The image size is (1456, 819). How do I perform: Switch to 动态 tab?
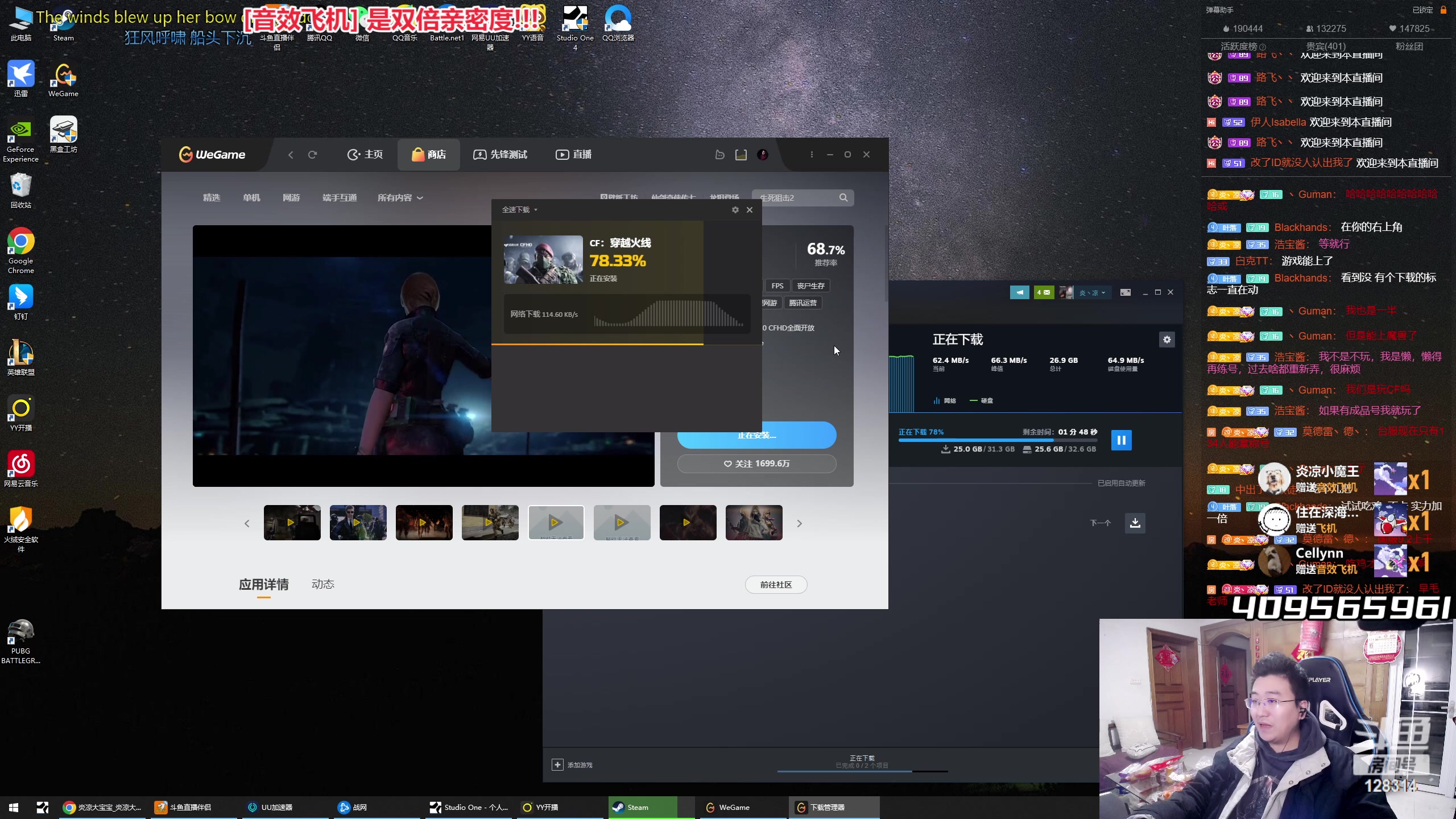tap(323, 585)
